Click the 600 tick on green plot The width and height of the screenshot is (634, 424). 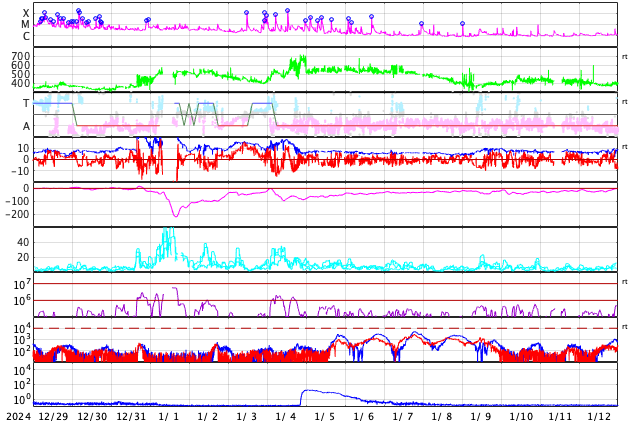(21, 65)
